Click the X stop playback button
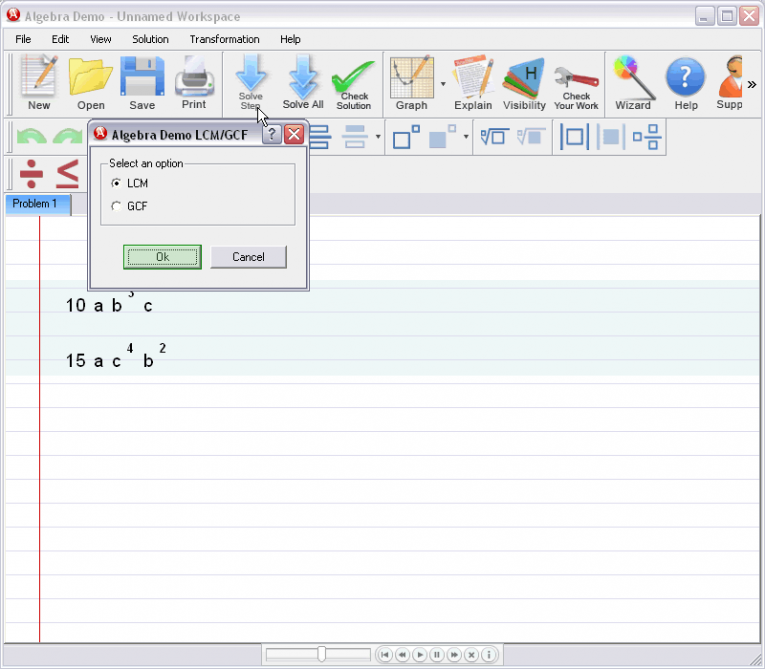Viewport: 765px width, 669px height. [x=471, y=654]
